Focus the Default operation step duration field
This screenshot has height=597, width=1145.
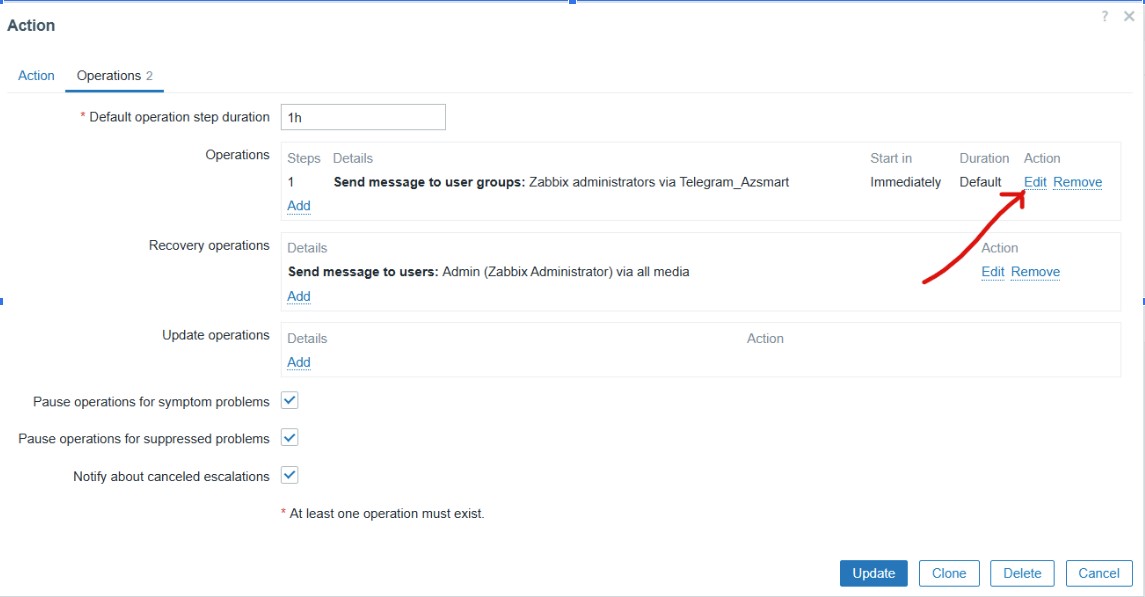[x=363, y=117]
